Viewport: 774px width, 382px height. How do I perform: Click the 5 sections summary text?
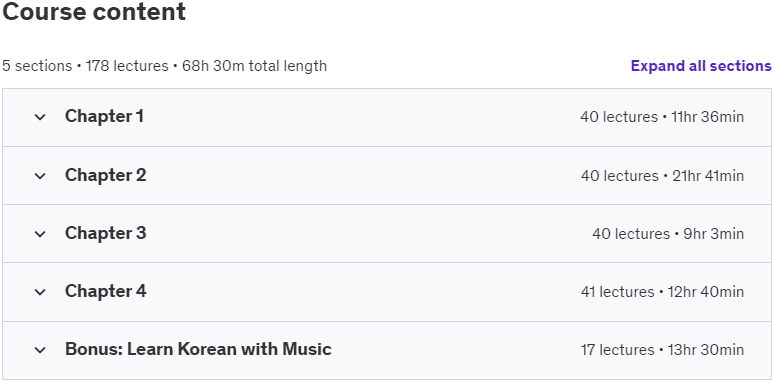[37, 66]
